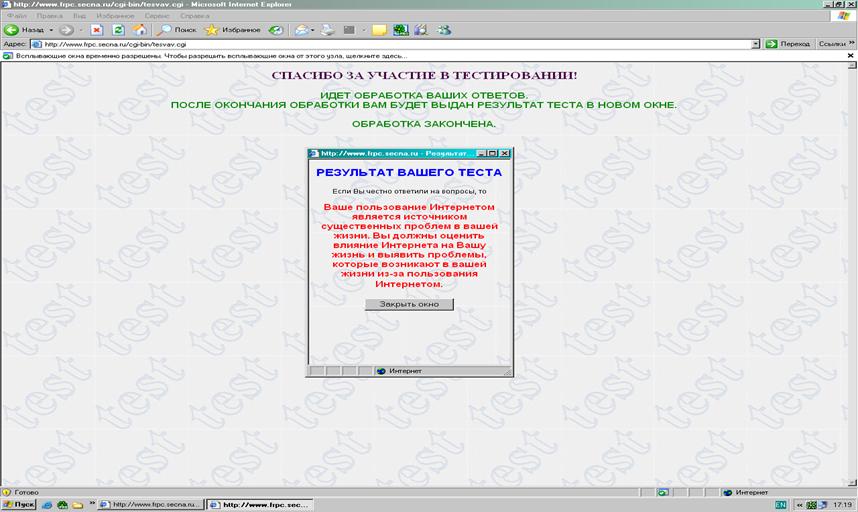858x512 pixels.
Task: Open Favorites (Избранное) star
Action: pyautogui.click(x=233, y=30)
